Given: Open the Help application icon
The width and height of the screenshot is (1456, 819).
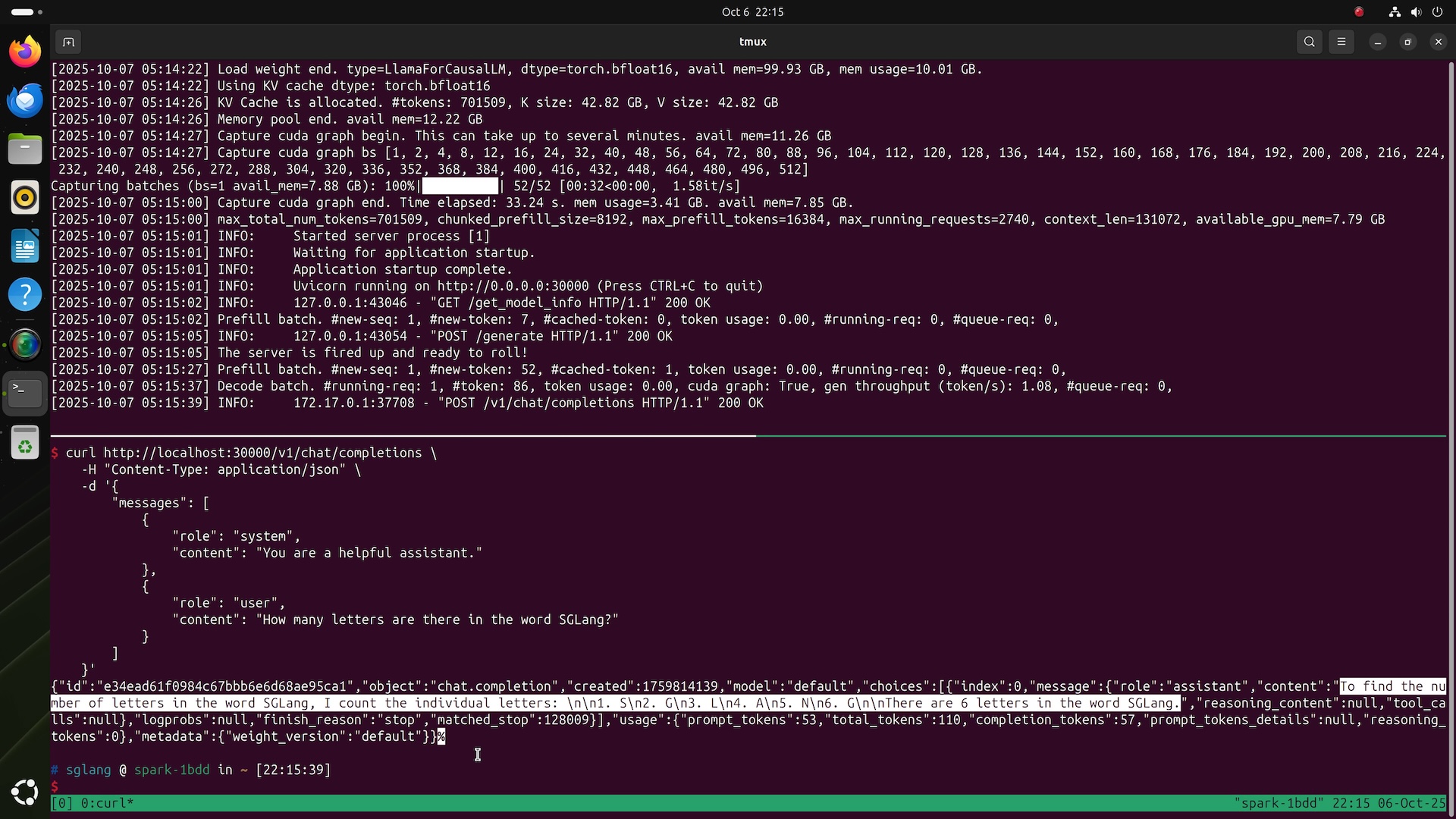Looking at the screenshot, I should point(25,294).
